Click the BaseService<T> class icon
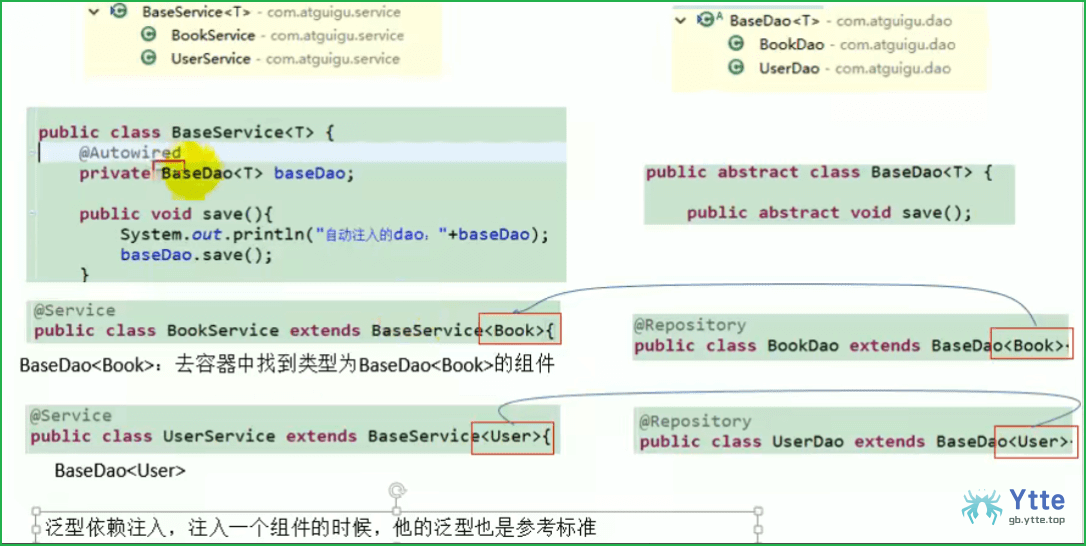Image resolution: width=1086 pixels, height=546 pixels. [x=119, y=11]
